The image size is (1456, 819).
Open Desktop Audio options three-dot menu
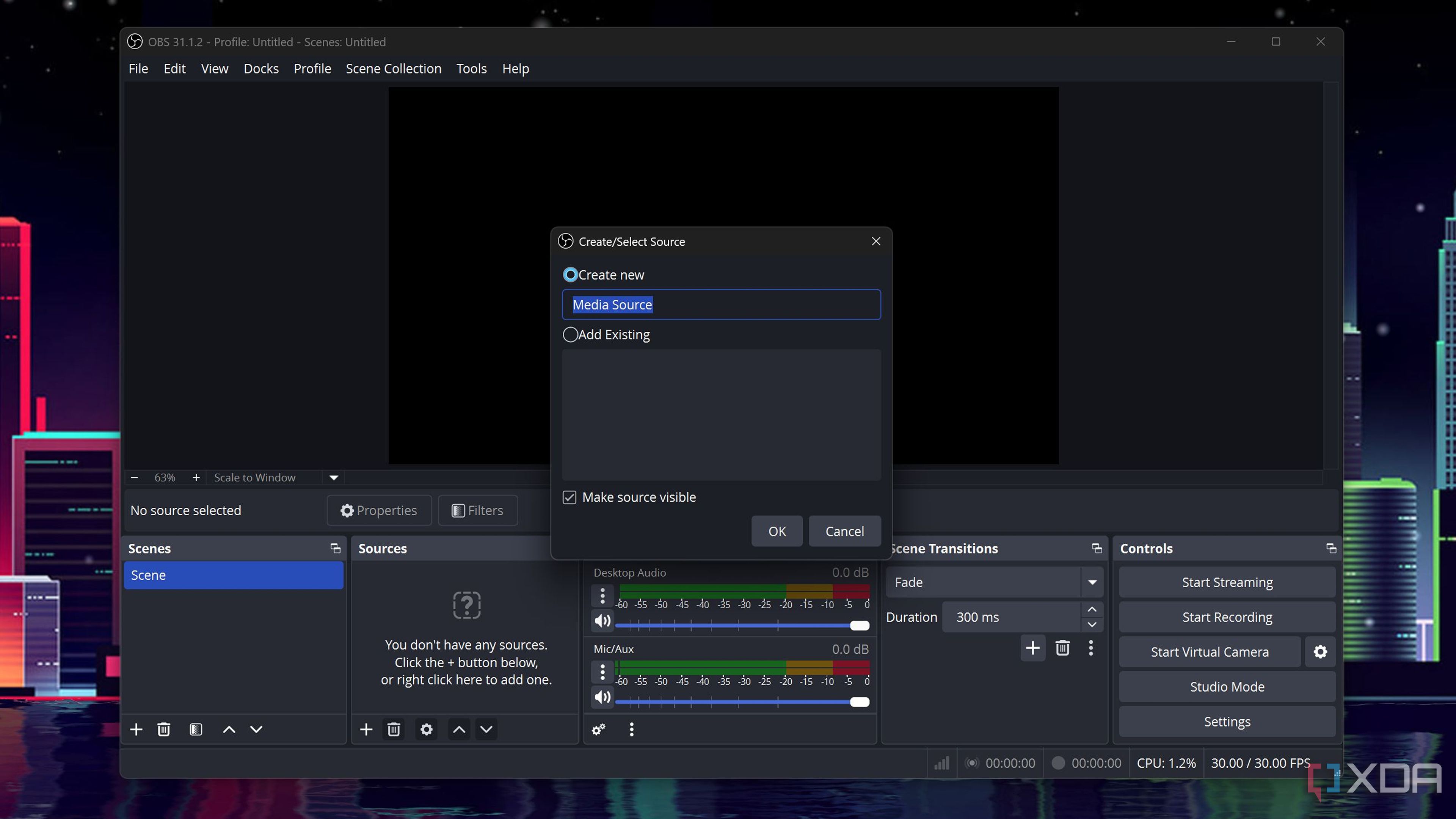(x=602, y=596)
